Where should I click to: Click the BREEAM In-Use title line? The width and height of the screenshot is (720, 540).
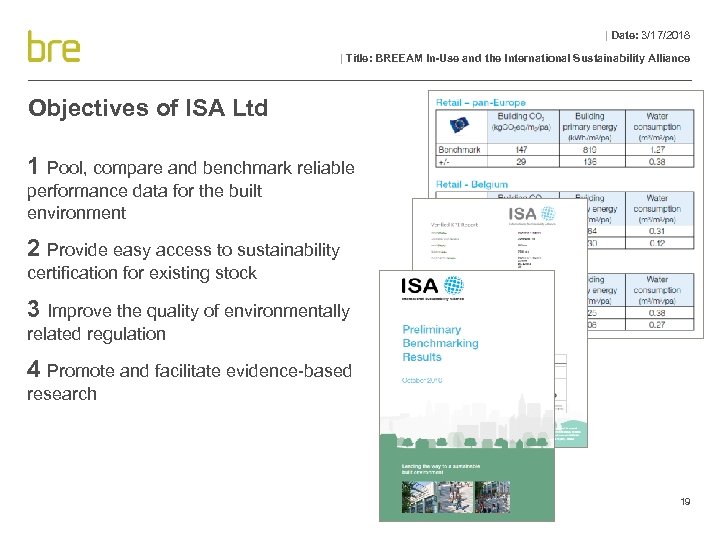(518, 58)
